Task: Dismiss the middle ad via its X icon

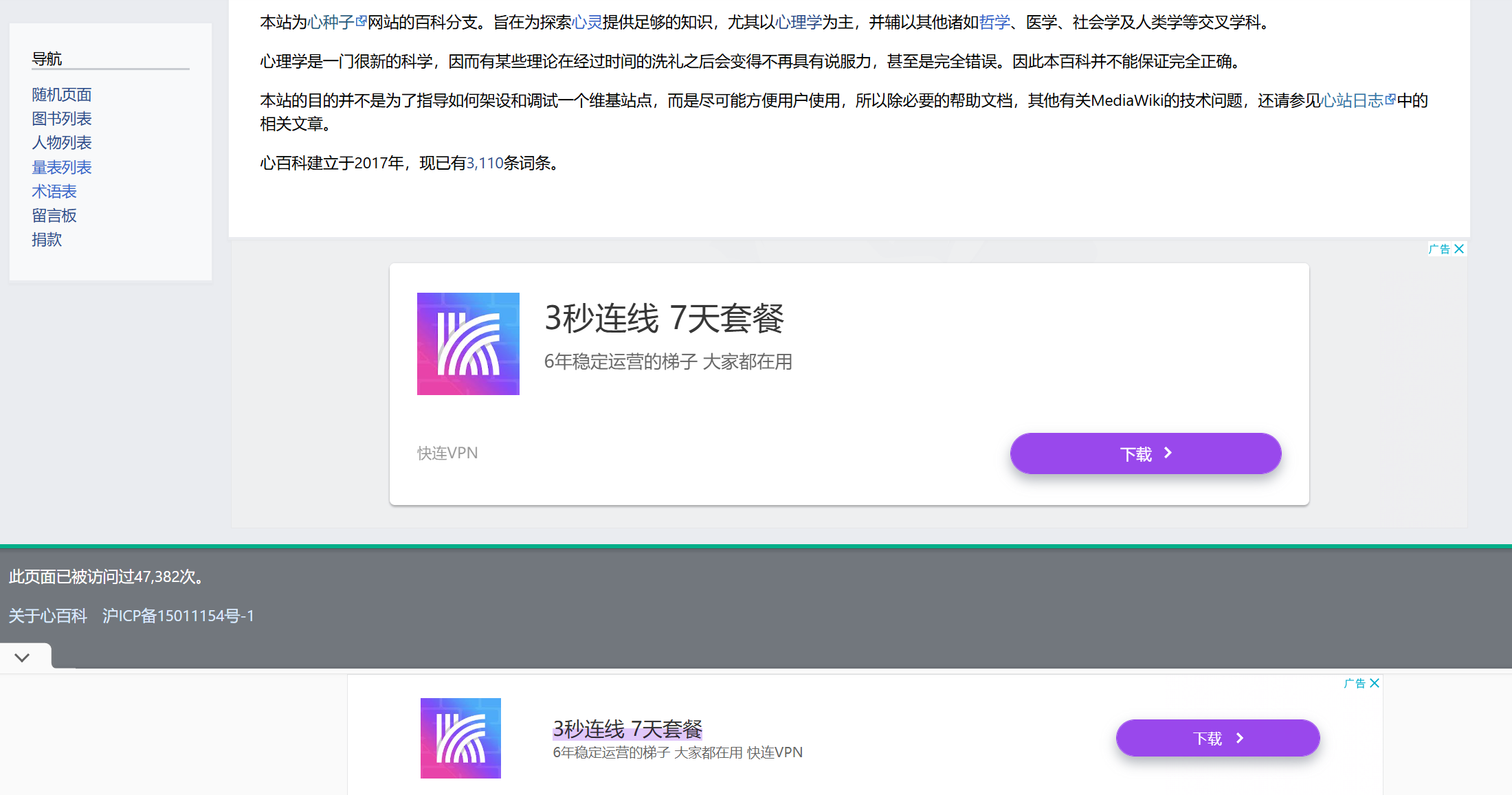Action: [x=1460, y=248]
